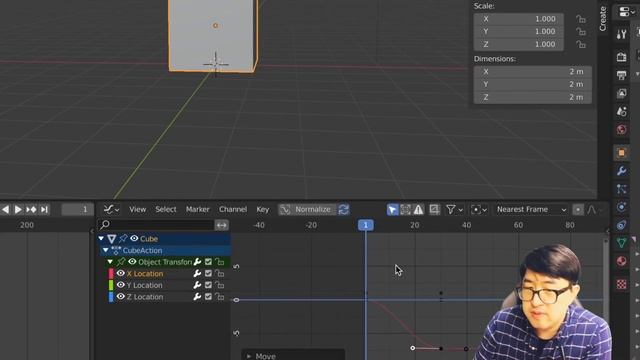Open the pivot point dropdown
Image resolution: width=640 pixels, height=360 pixels.
478,209
